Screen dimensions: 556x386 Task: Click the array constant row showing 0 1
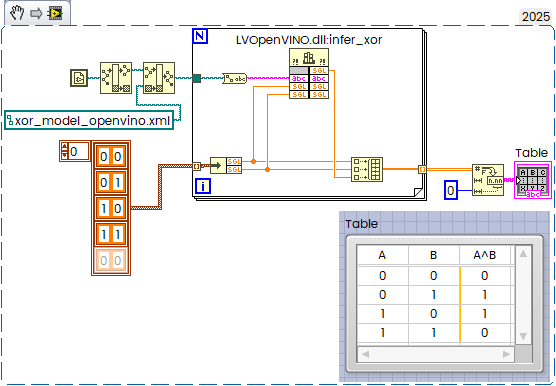point(111,183)
